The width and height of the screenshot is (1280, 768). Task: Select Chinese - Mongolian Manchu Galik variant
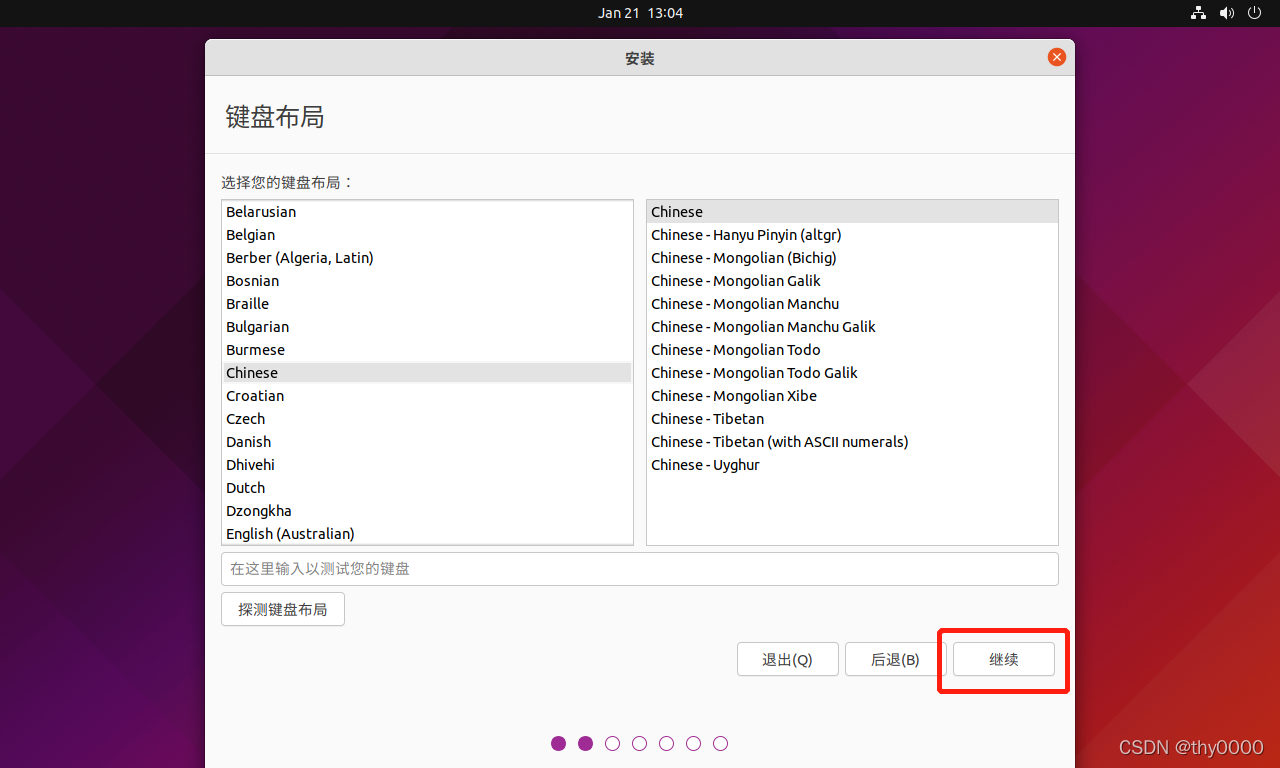[x=852, y=327]
